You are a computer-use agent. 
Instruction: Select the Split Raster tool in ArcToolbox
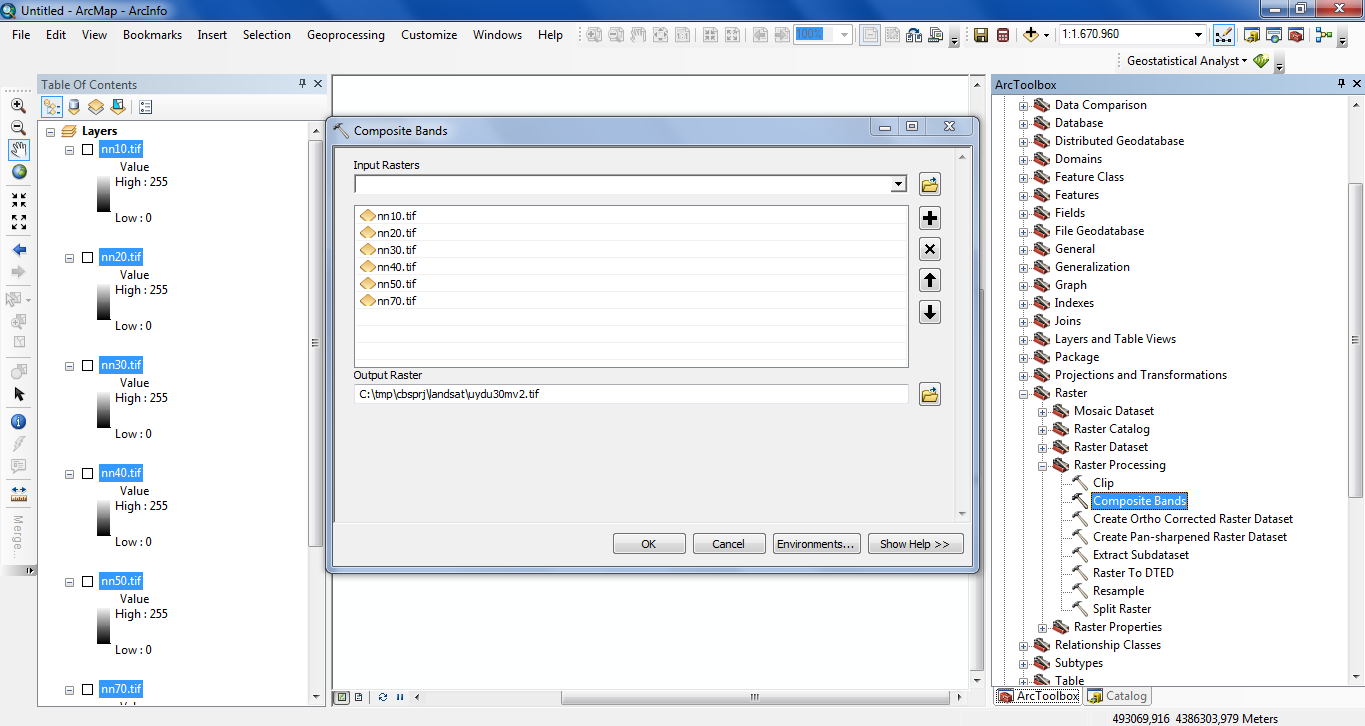pos(1122,609)
